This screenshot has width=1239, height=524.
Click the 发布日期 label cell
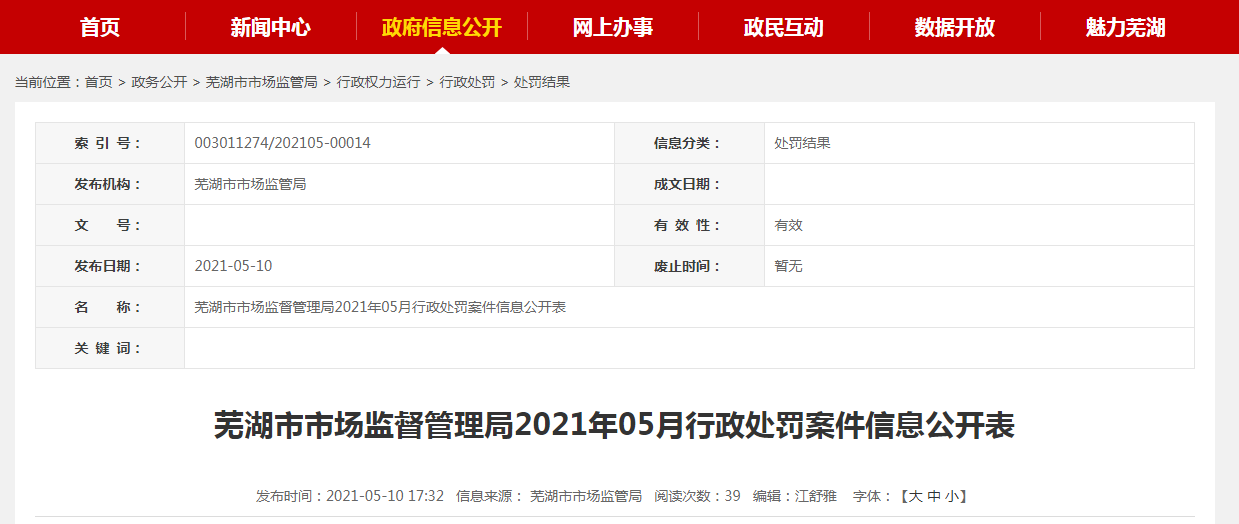pos(110,266)
